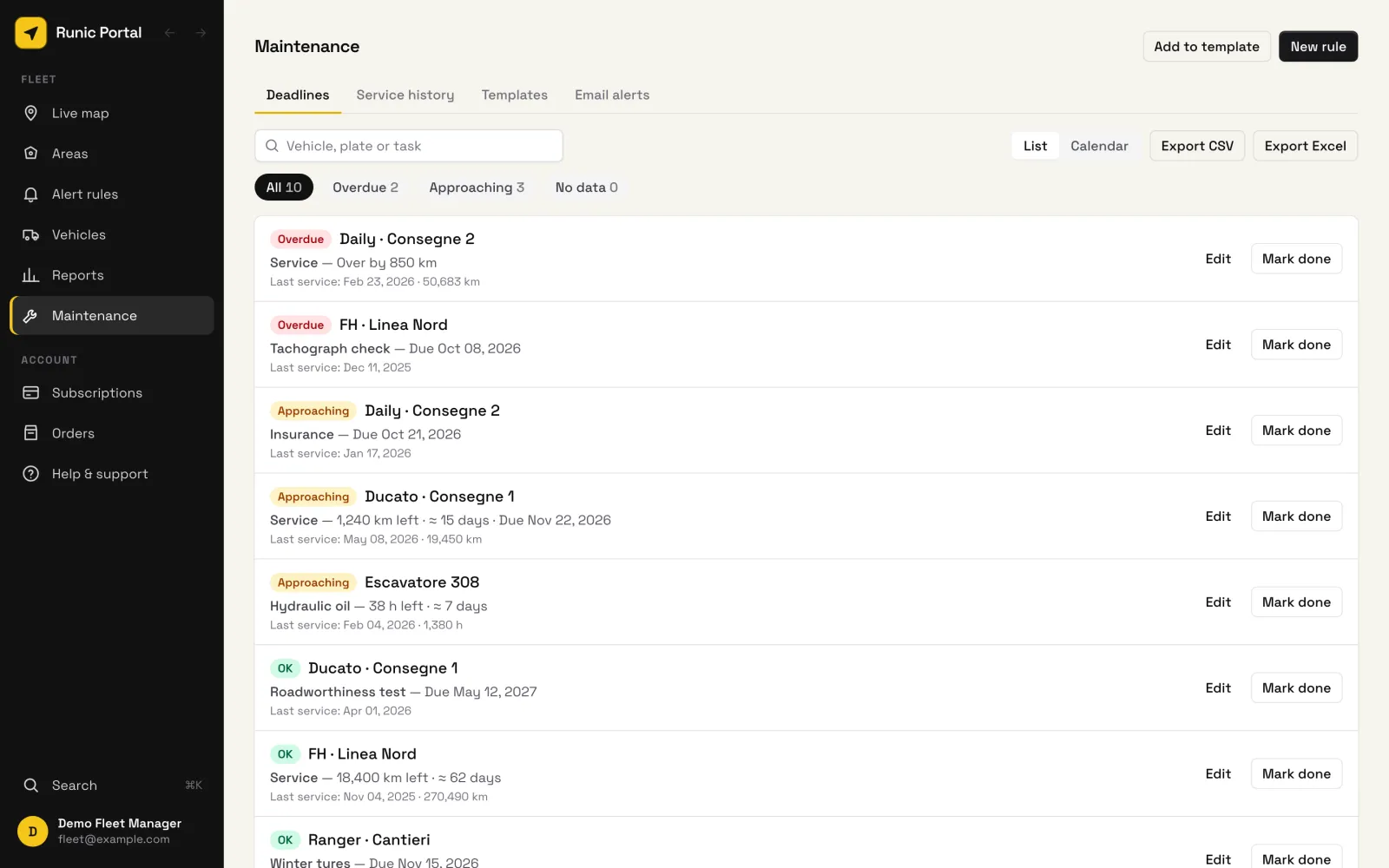Click the New rule button
1389x868 pixels.
(1318, 47)
